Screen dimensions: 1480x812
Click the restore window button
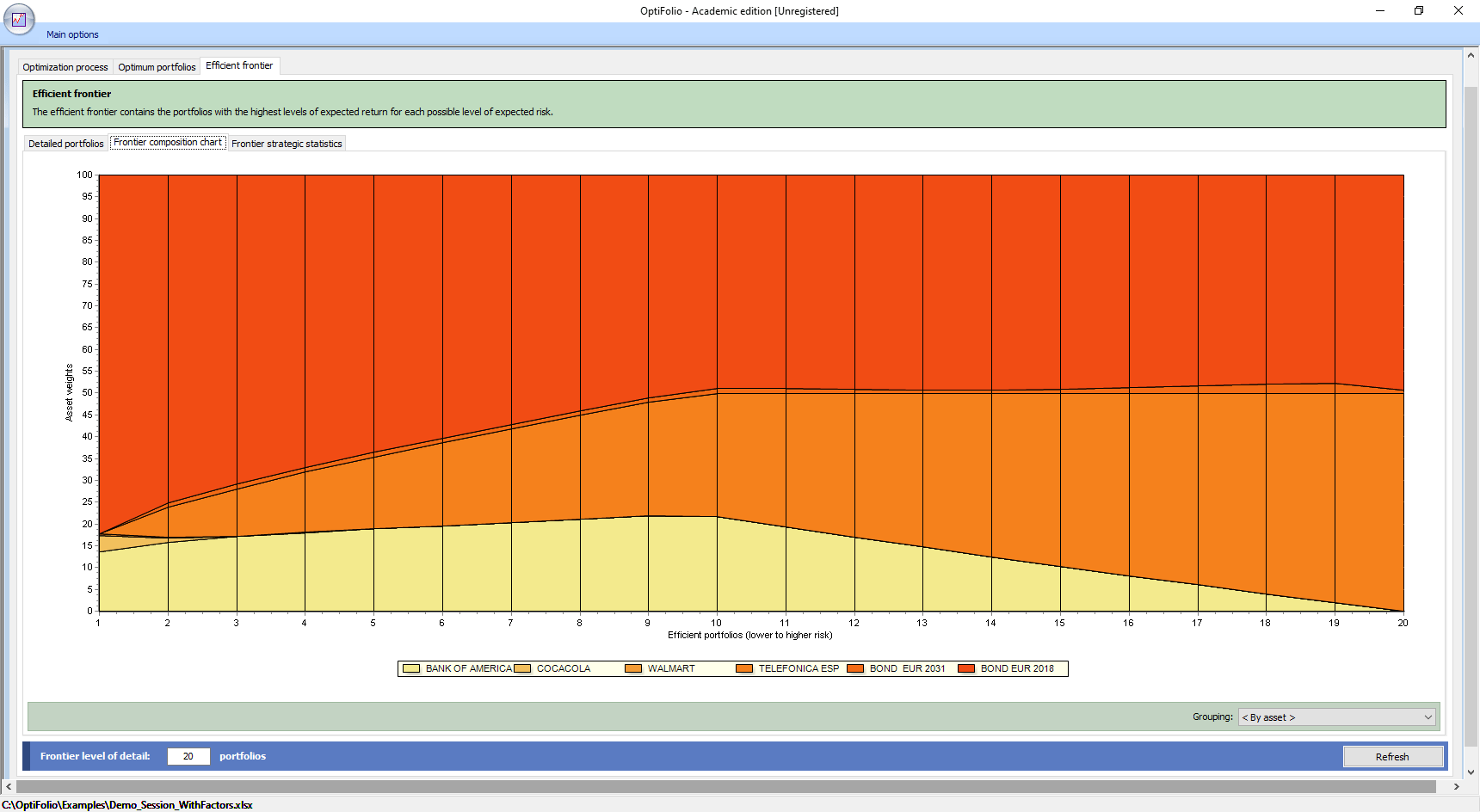coord(1419,10)
